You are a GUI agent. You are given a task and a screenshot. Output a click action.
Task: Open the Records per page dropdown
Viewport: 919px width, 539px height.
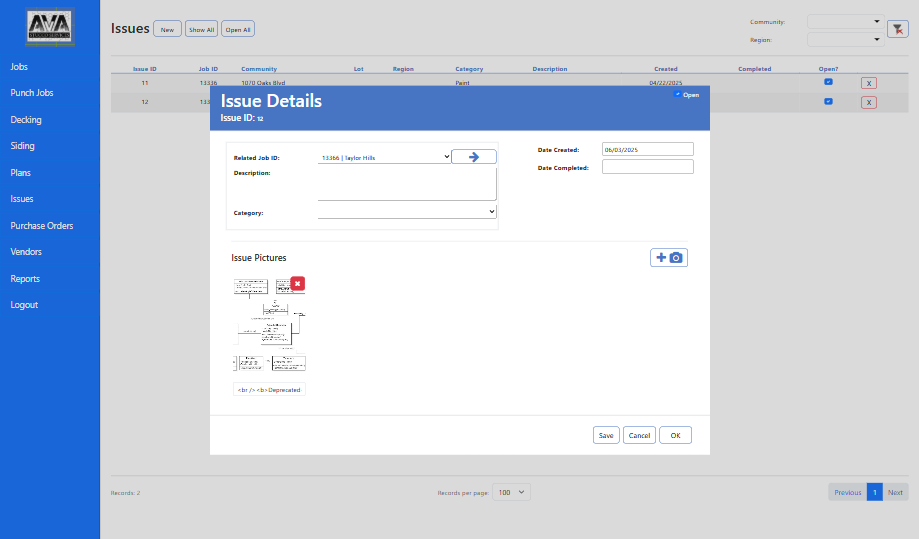tap(511, 492)
